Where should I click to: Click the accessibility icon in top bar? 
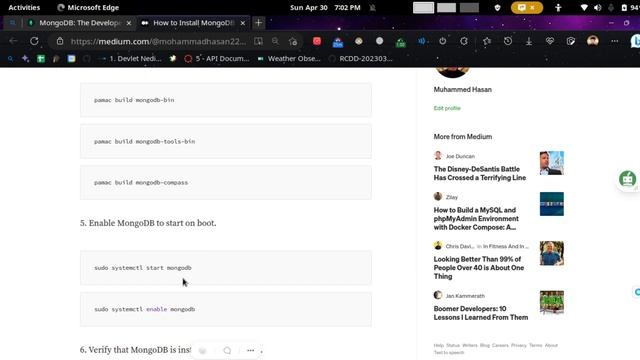[x=558, y=7]
